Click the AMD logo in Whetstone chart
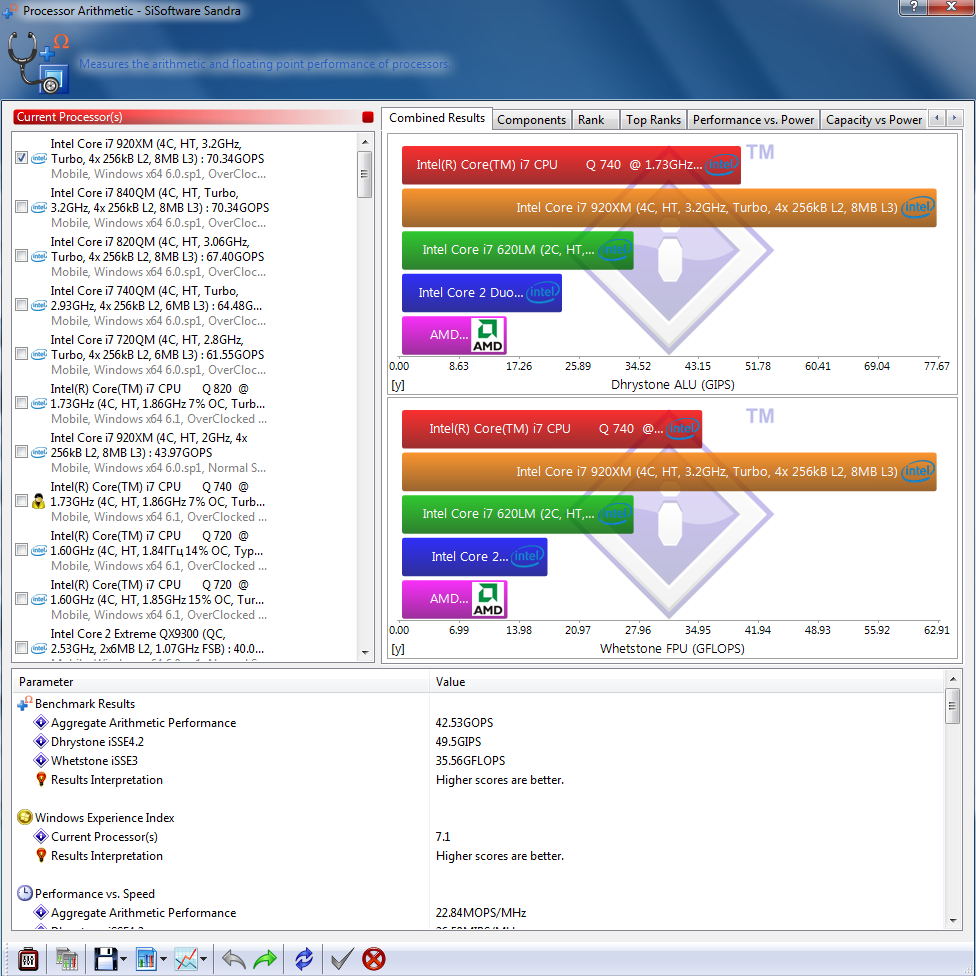This screenshot has height=976, width=976. pyautogui.click(x=488, y=599)
